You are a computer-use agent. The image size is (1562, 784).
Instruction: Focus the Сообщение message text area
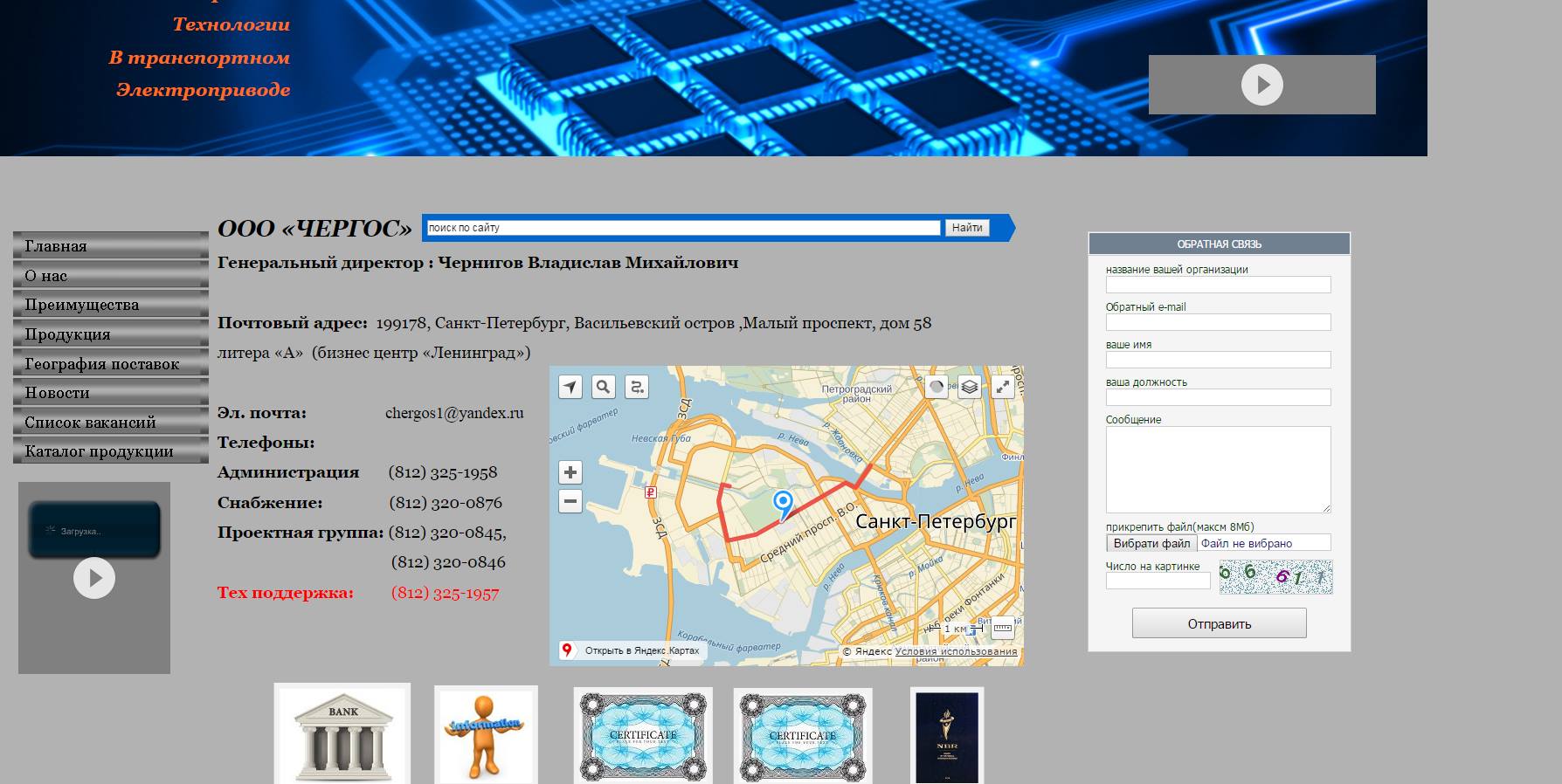1218,469
